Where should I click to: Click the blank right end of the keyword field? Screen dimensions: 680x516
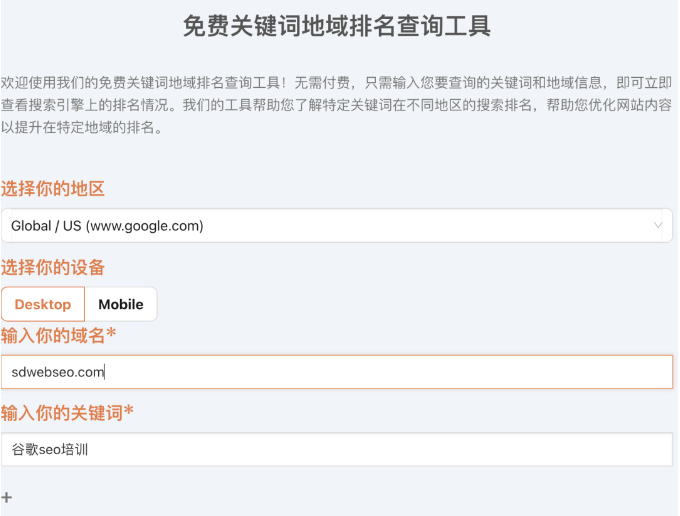(x=600, y=449)
